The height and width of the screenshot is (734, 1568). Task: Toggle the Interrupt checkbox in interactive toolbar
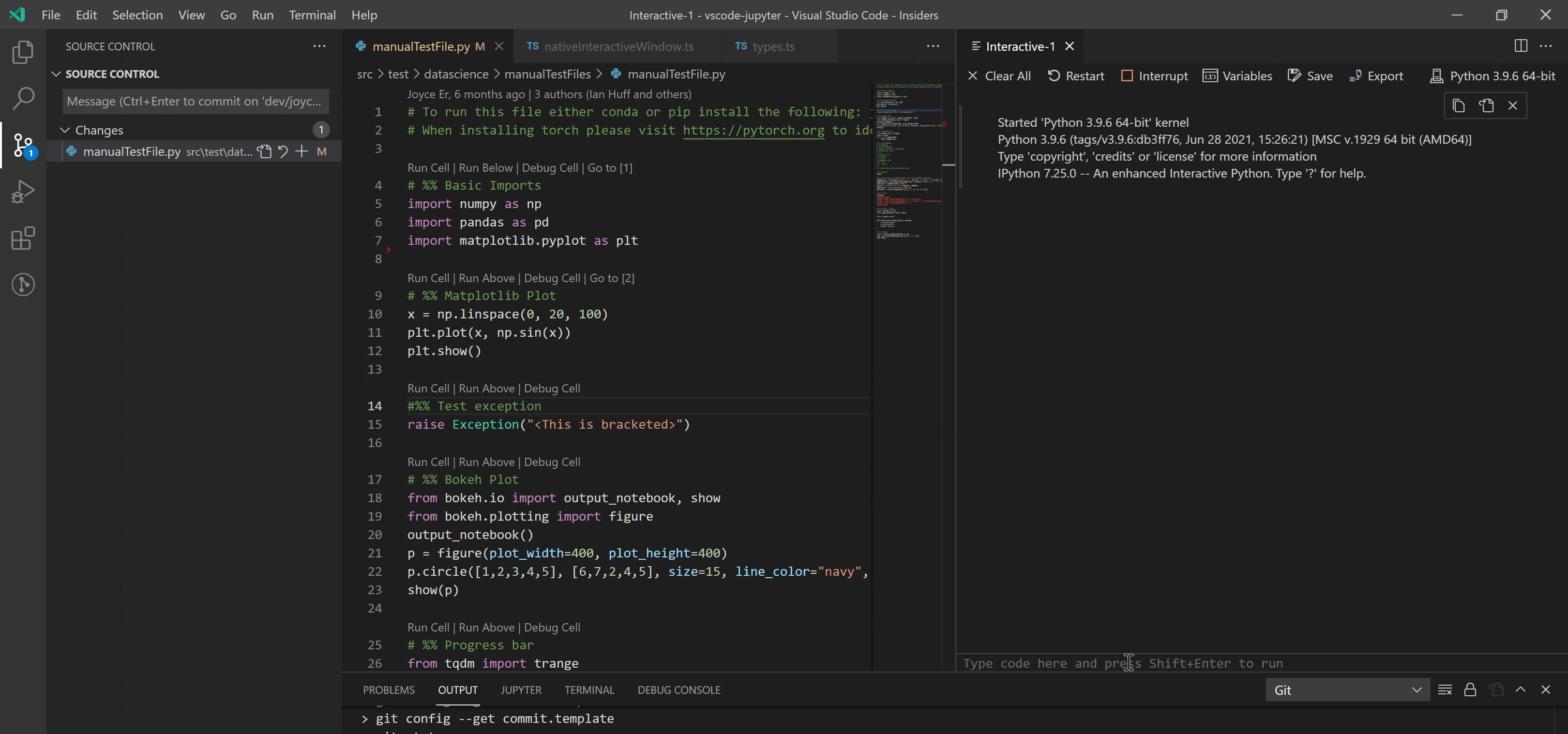pos(1128,75)
